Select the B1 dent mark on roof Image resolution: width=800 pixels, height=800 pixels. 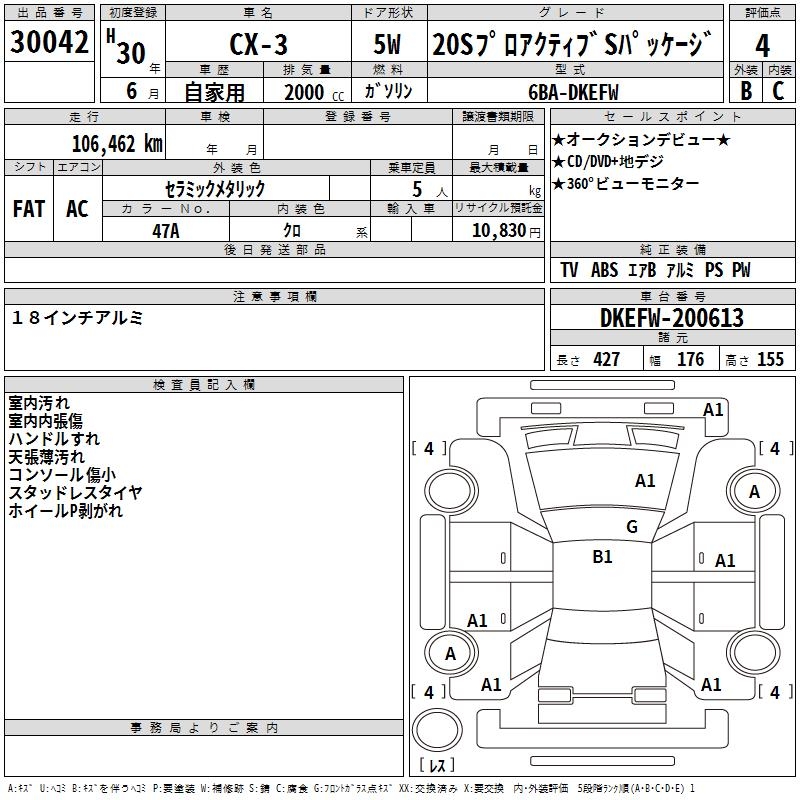[602, 557]
